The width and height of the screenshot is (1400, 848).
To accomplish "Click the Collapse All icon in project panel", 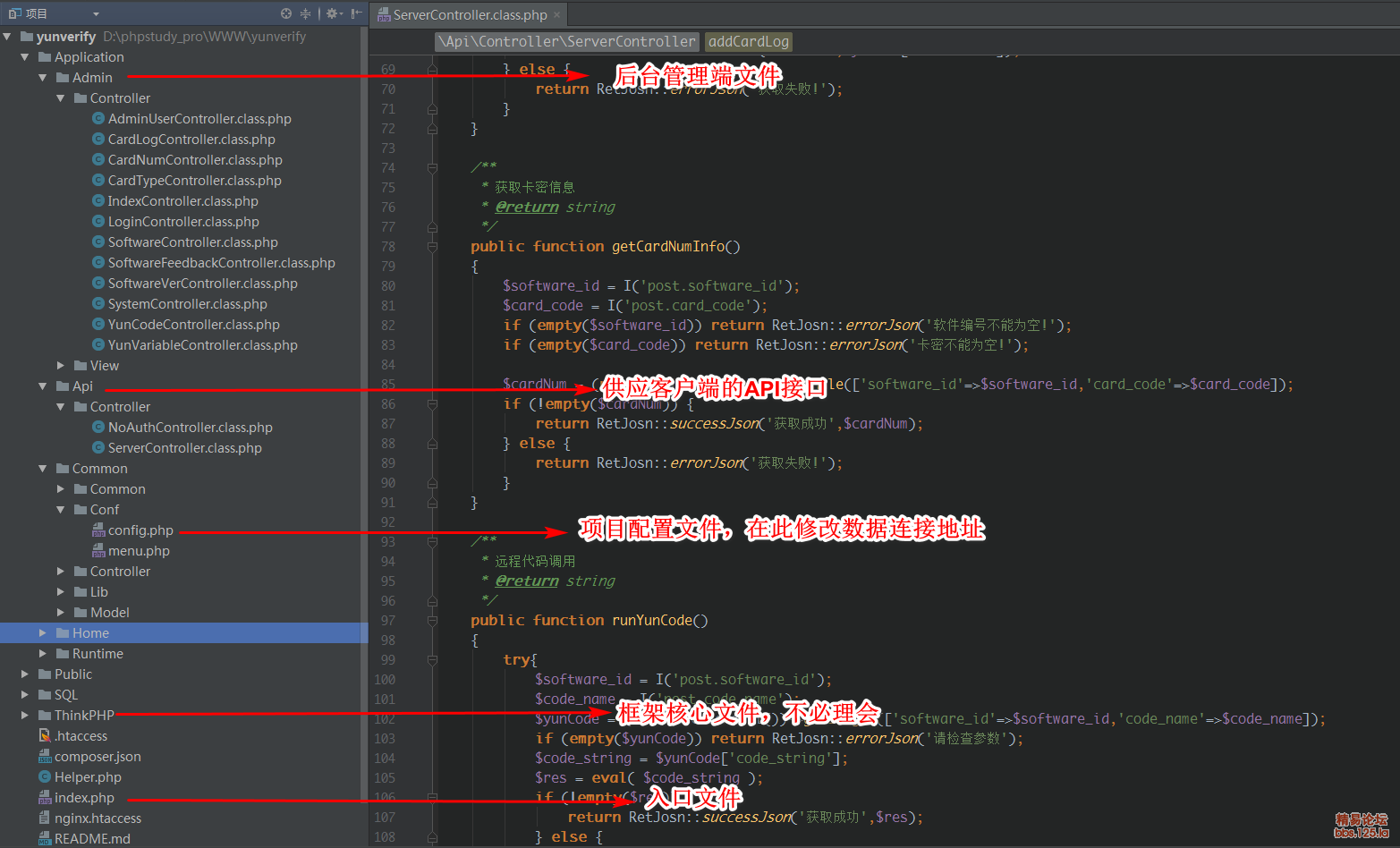I will [x=306, y=13].
